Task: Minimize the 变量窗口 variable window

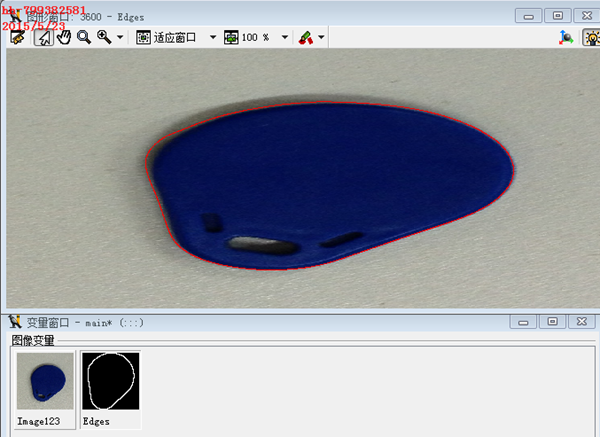Action: [523, 322]
